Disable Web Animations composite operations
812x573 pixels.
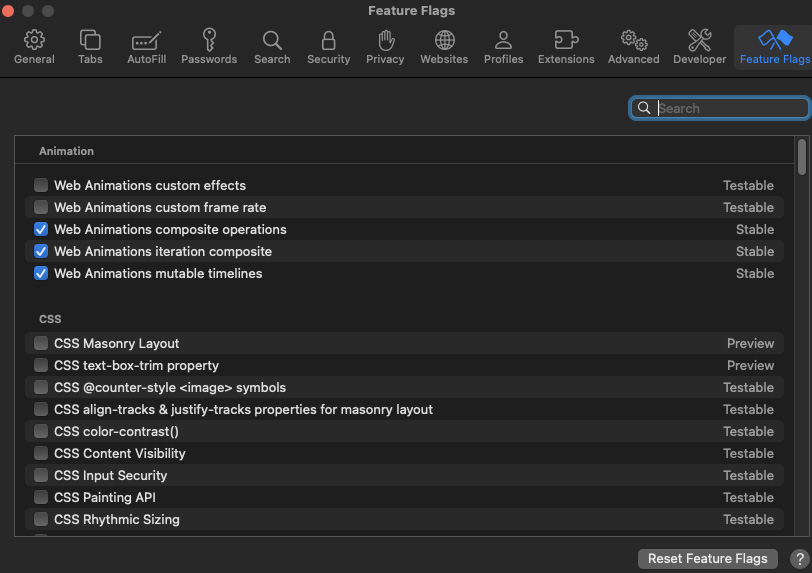point(41,229)
